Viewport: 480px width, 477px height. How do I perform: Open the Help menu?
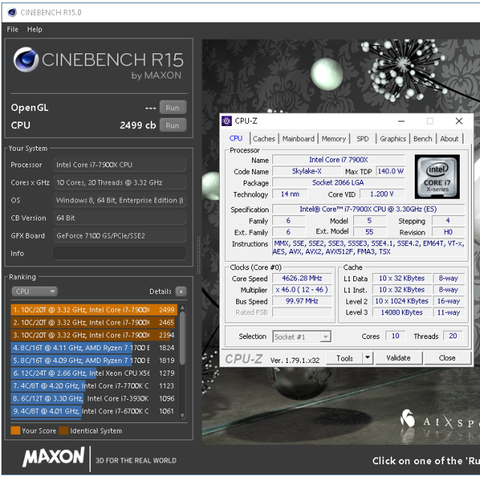click(x=35, y=29)
